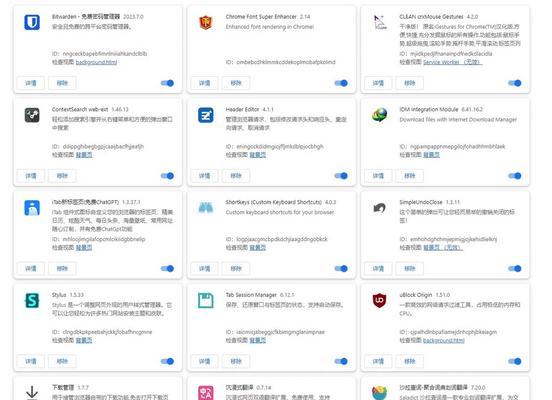Turn off the uBlock Origin switch

[x=515, y=361]
